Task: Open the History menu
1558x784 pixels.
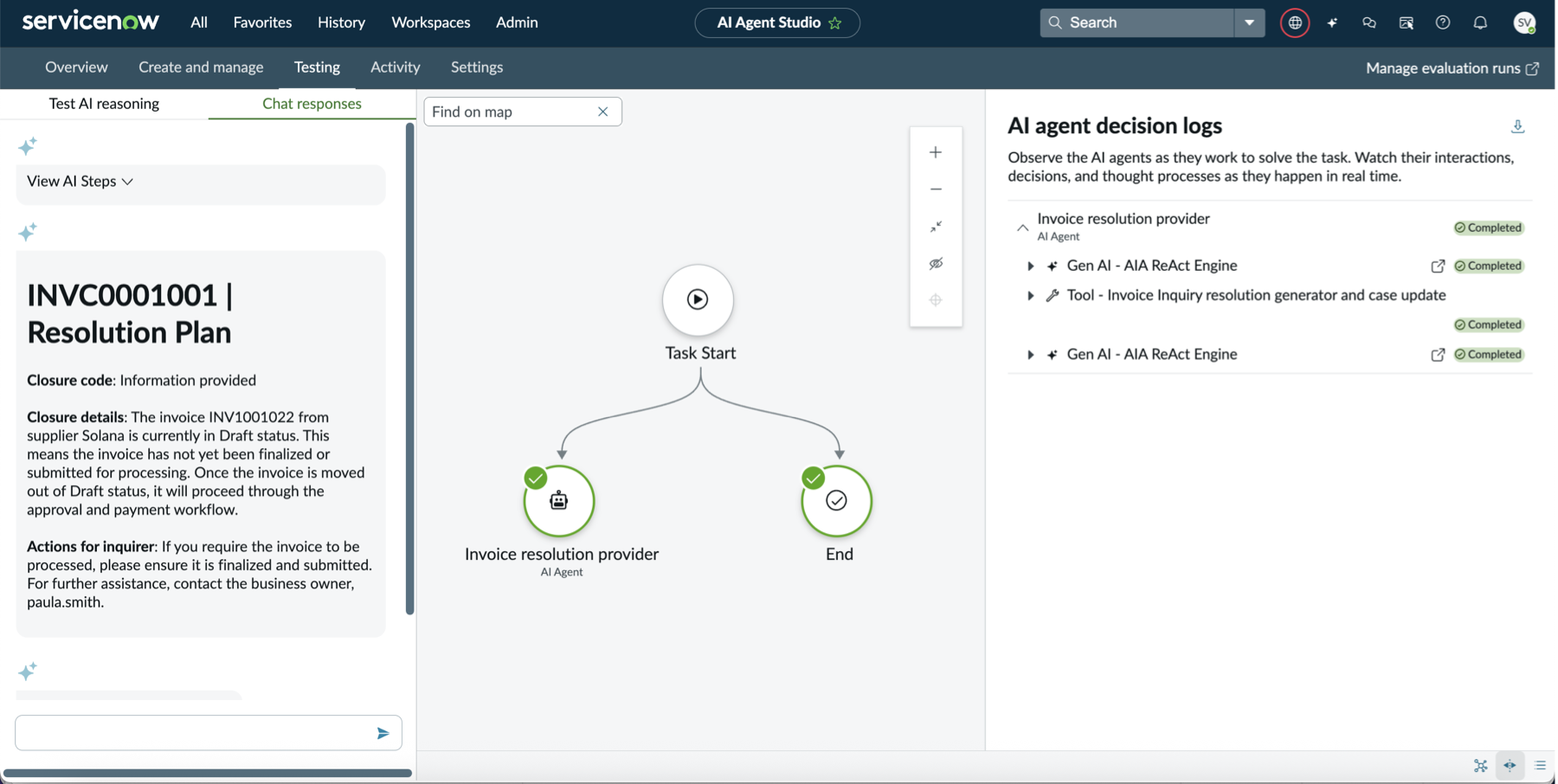Action: coord(341,22)
